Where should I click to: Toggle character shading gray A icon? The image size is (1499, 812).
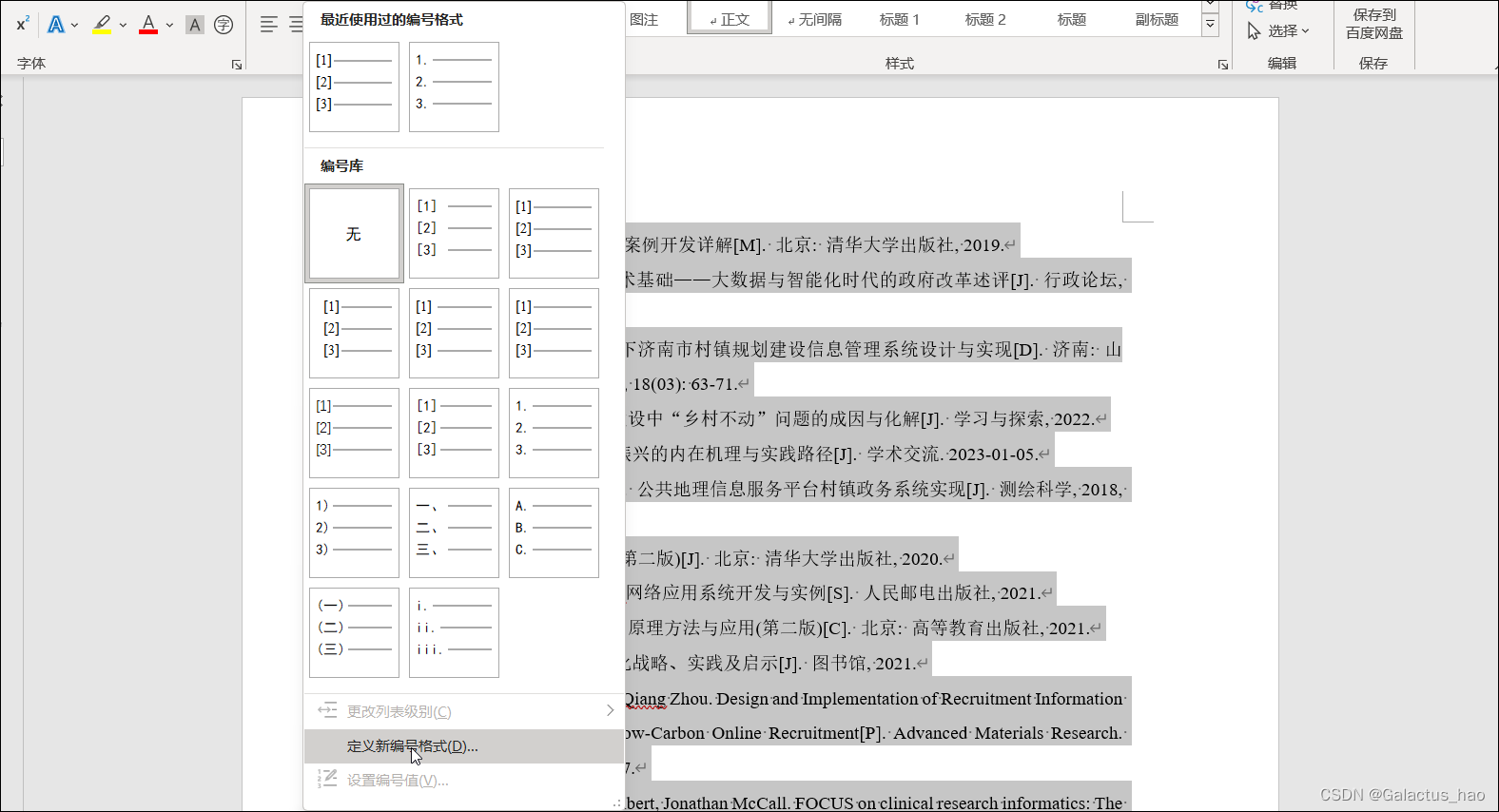point(194,25)
